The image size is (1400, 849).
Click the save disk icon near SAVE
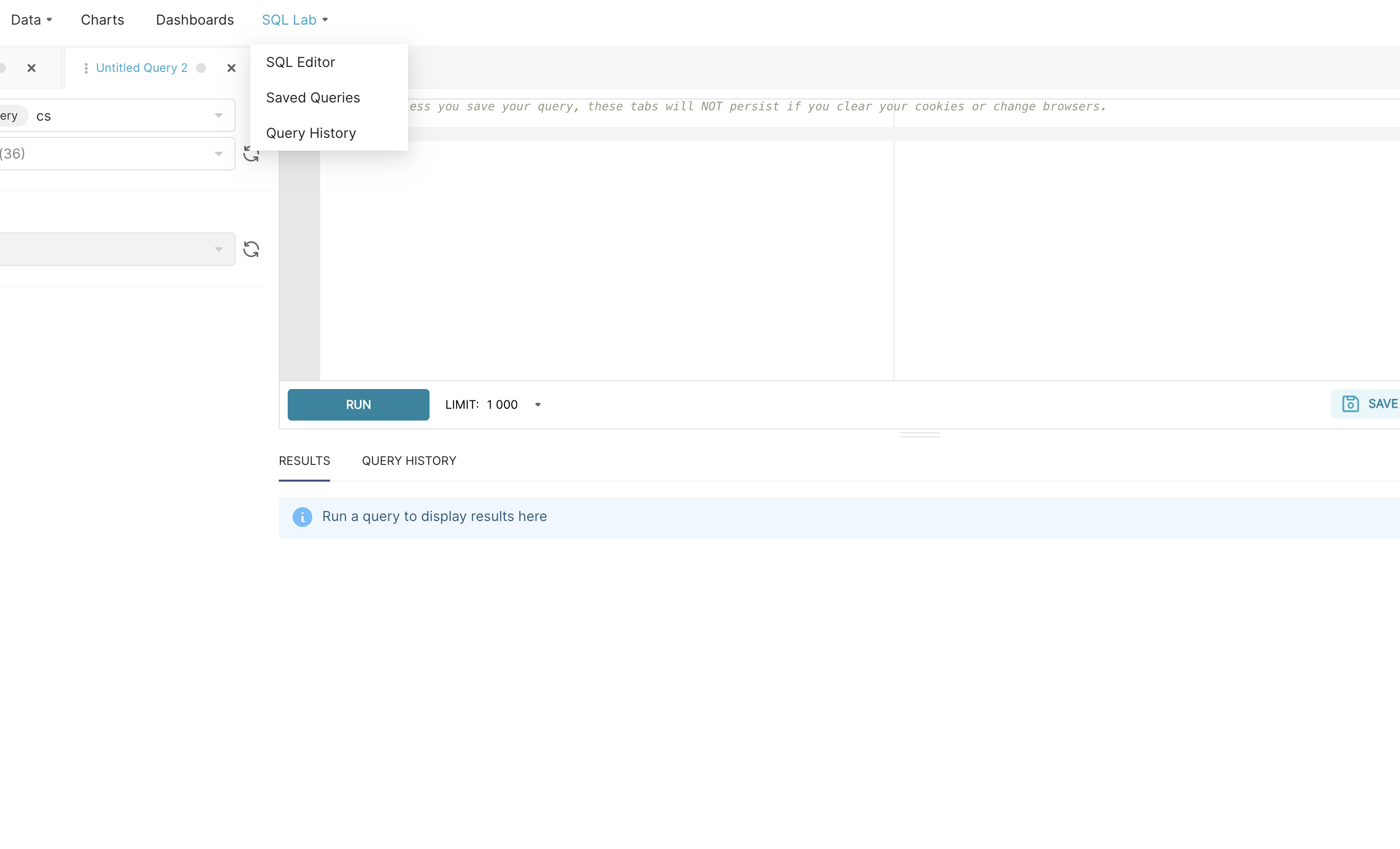click(x=1351, y=403)
